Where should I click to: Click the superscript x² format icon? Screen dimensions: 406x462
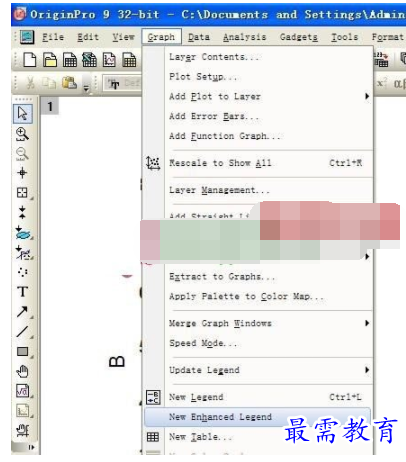[382, 83]
